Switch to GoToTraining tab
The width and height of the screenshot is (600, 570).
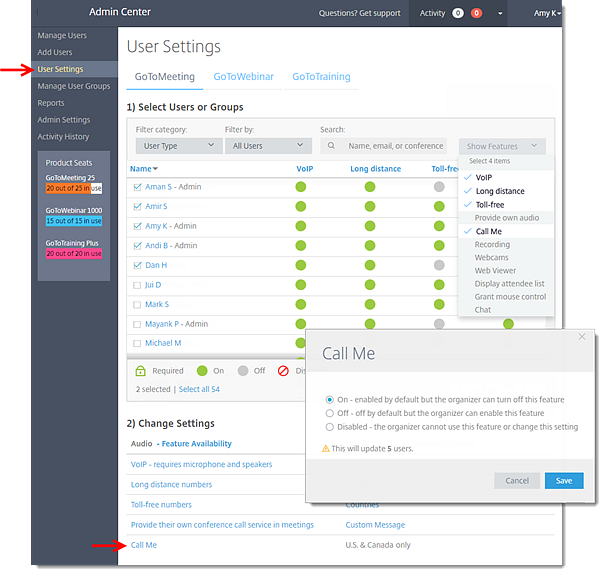[x=321, y=77]
